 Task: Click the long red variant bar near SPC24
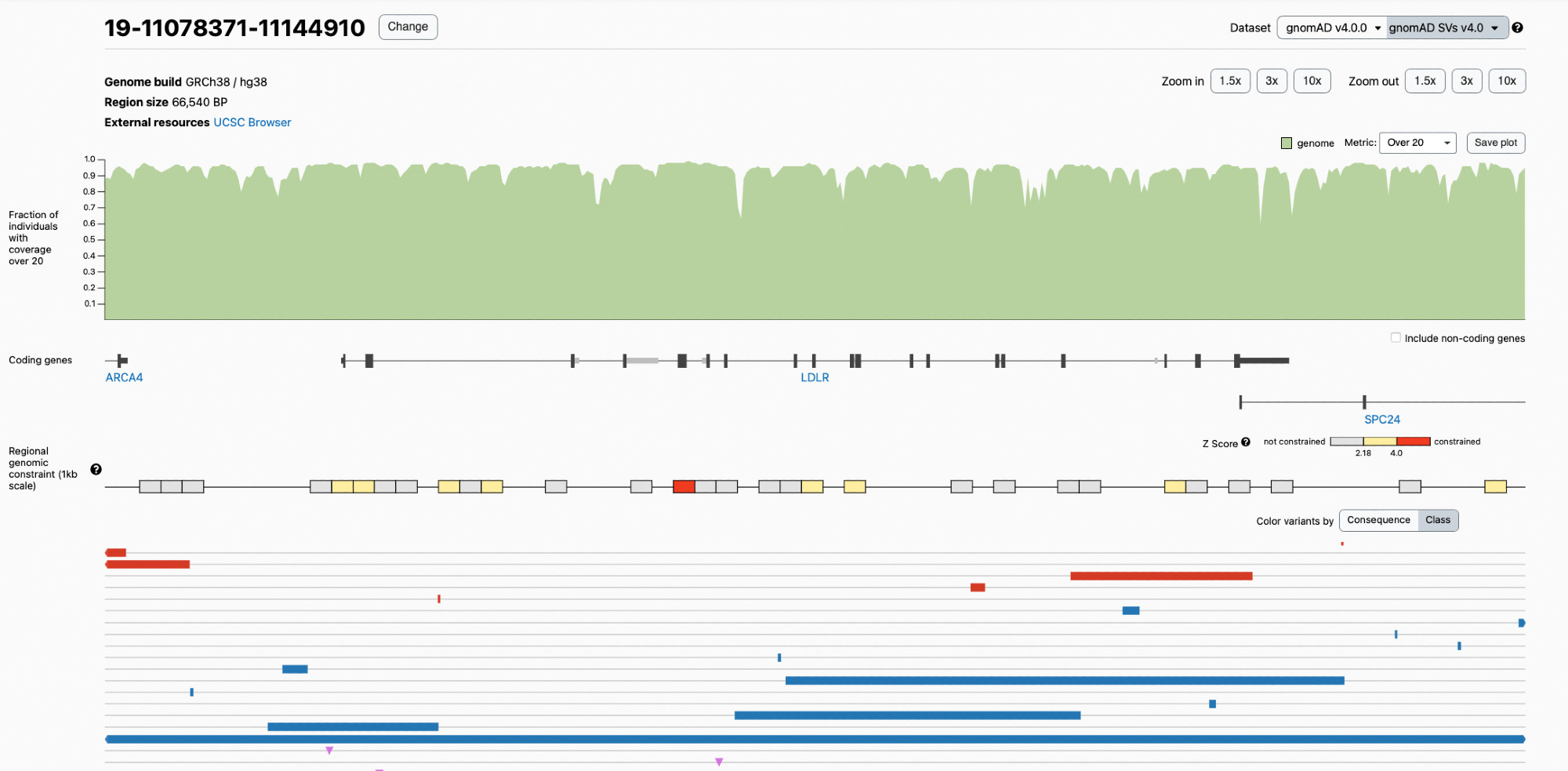point(1160,576)
